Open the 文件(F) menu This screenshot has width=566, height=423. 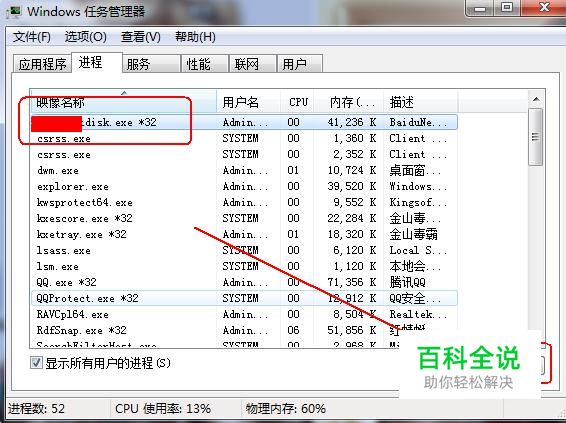pos(32,37)
